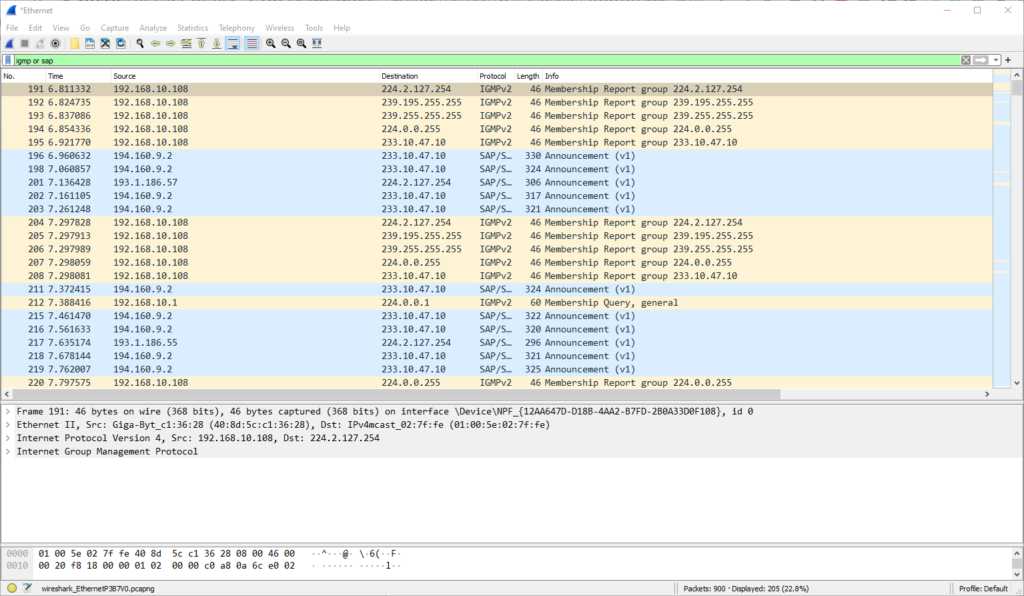Image resolution: width=1024 pixels, height=596 pixels.
Task: Add a display filter button
Action: [1008, 60]
